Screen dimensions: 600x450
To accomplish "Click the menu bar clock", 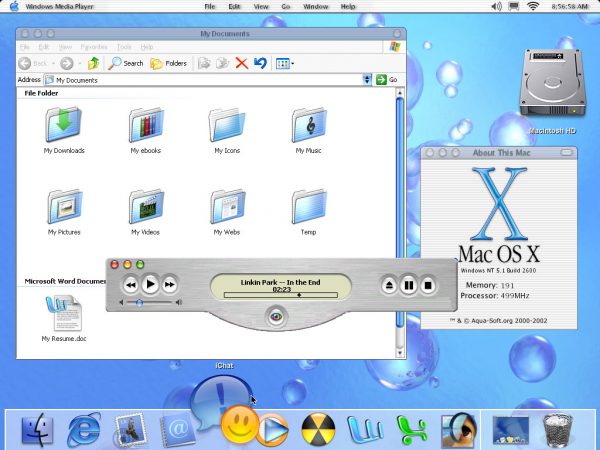I will [570, 7].
